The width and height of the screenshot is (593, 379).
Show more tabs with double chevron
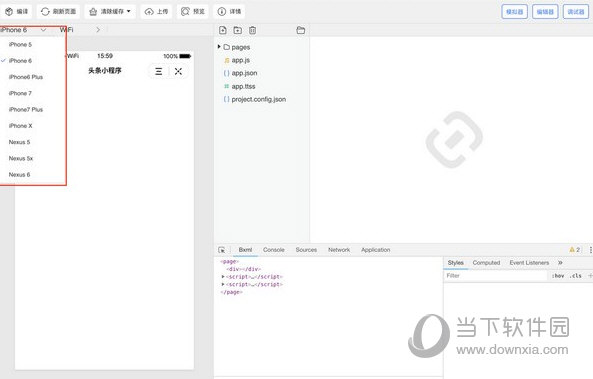[560, 263]
